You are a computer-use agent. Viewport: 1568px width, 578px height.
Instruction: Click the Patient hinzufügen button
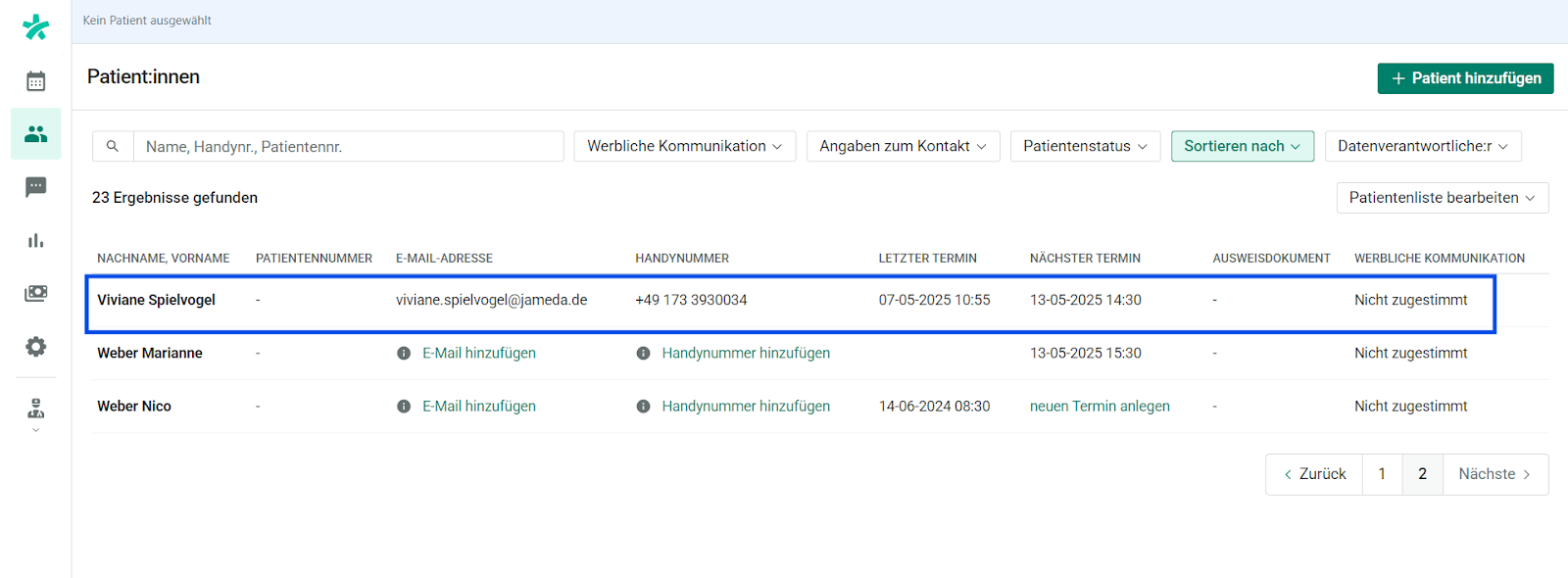coord(1465,78)
